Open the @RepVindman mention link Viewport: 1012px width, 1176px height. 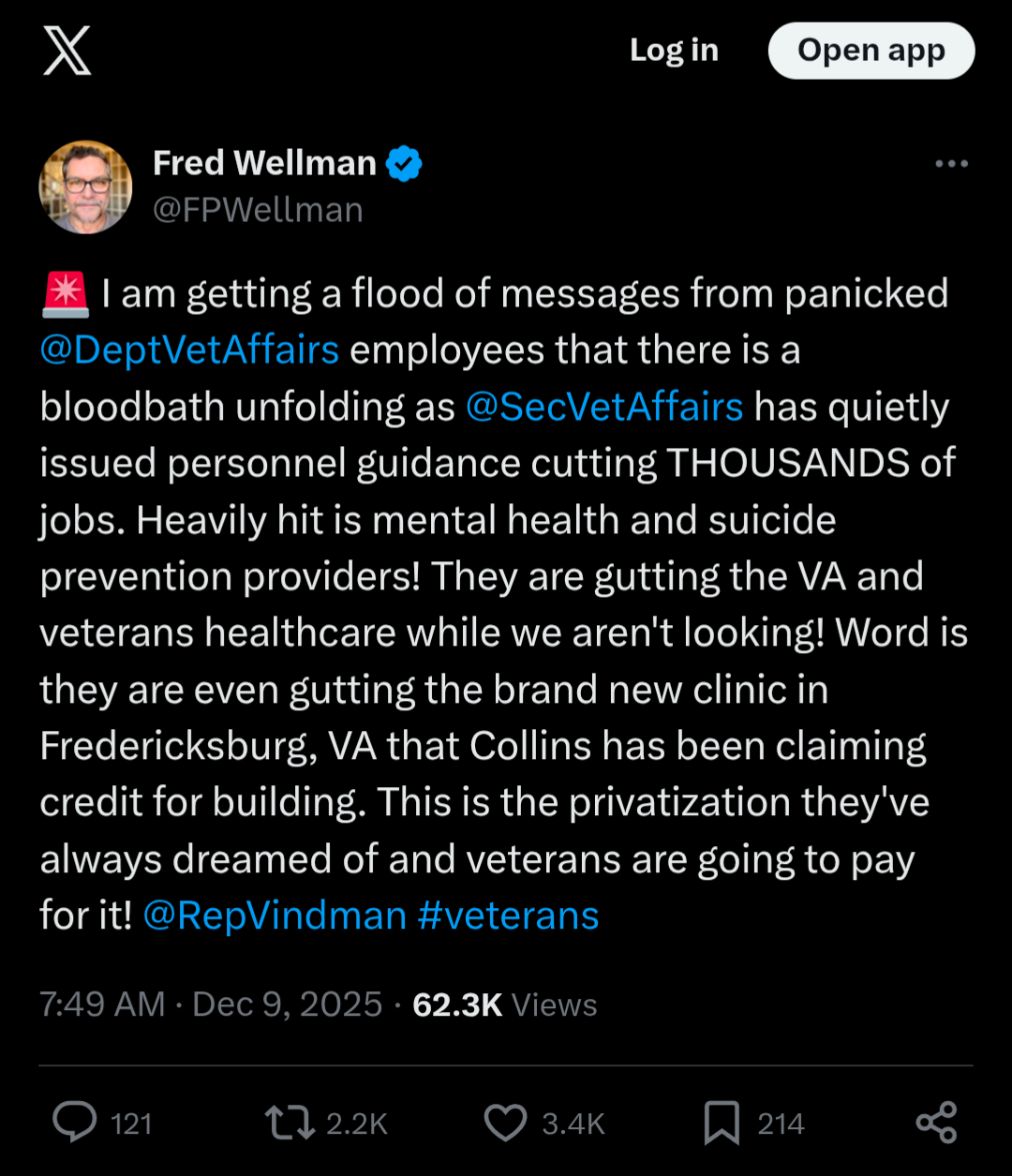(x=275, y=915)
